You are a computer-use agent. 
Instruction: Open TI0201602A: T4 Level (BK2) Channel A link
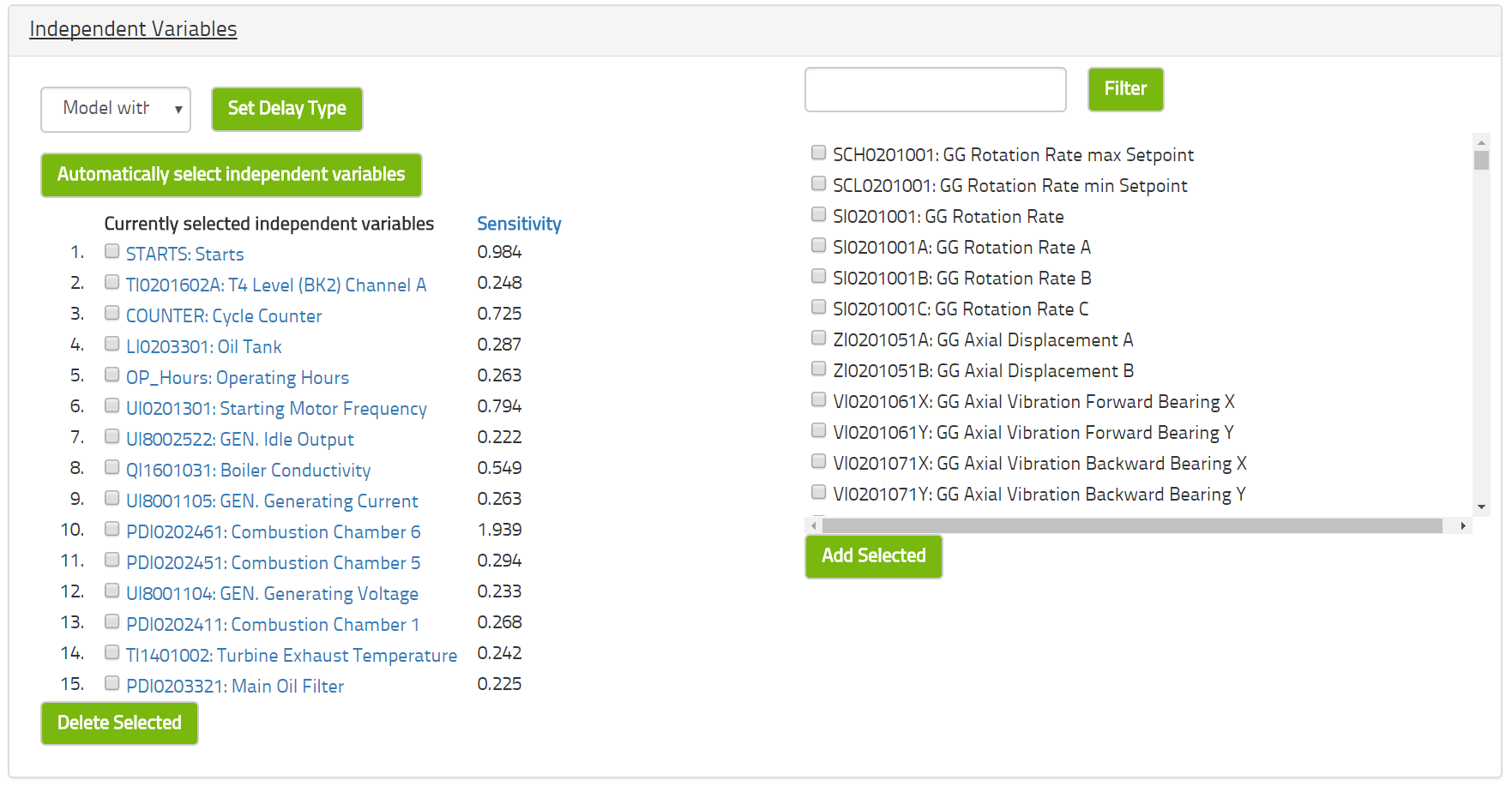(x=276, y=285)
